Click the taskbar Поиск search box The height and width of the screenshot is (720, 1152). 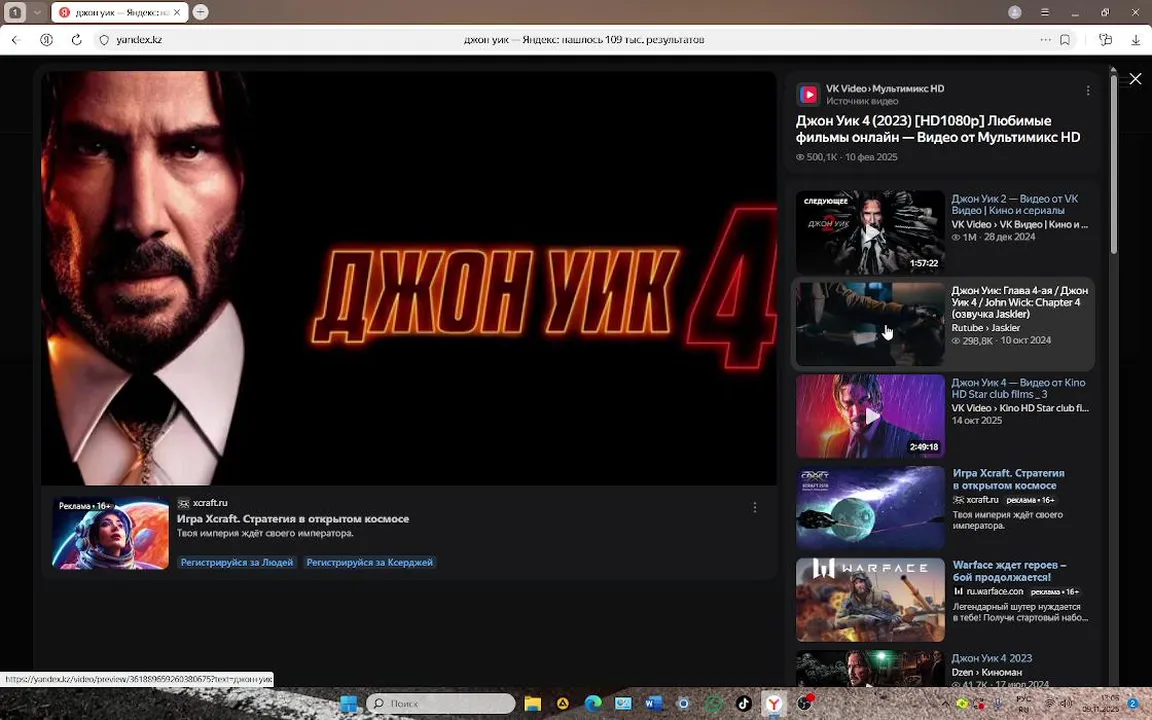(x=441, y=704)
